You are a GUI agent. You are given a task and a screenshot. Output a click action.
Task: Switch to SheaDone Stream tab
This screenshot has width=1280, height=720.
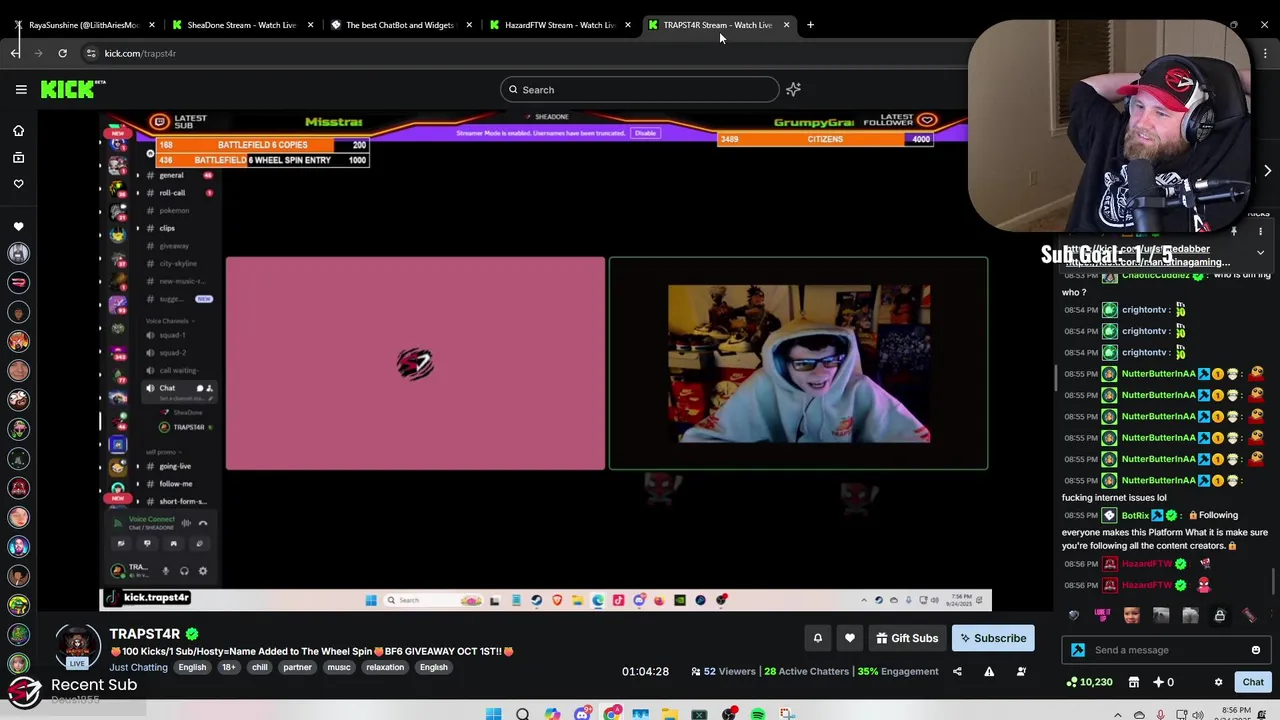click(243, 25)
